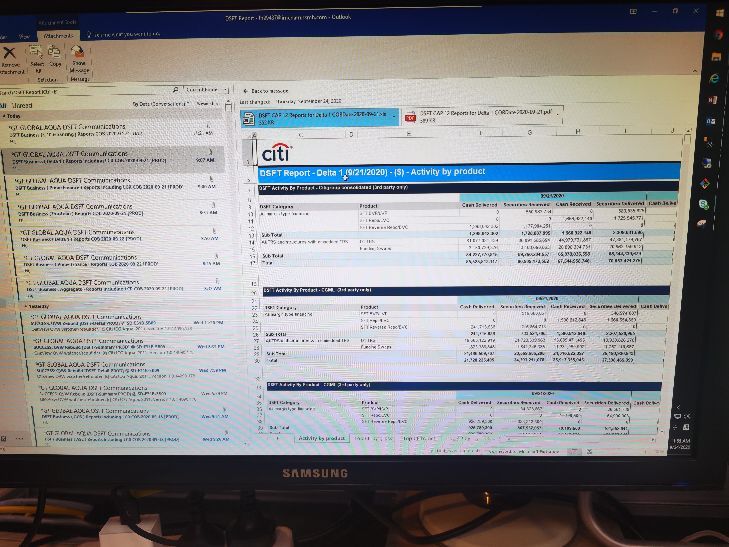Open the Current Folder search scope dropdown
Image resolution: width=729 pixels, height=547 pixels.
207,89
